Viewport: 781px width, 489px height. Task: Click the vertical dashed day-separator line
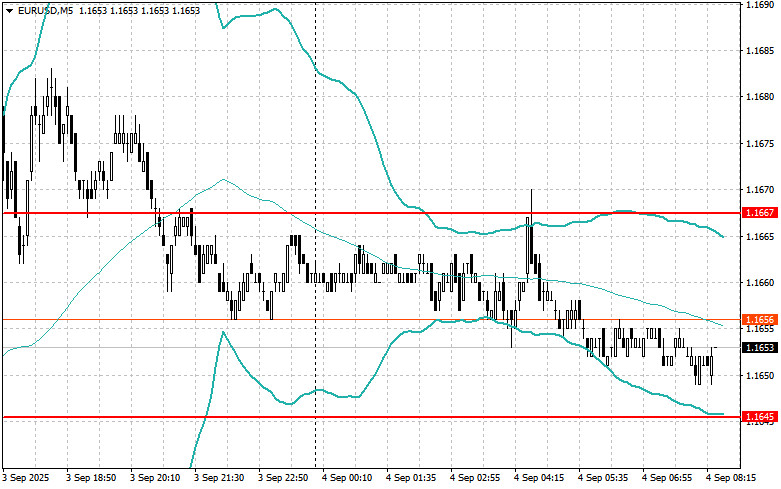(315, 234)
